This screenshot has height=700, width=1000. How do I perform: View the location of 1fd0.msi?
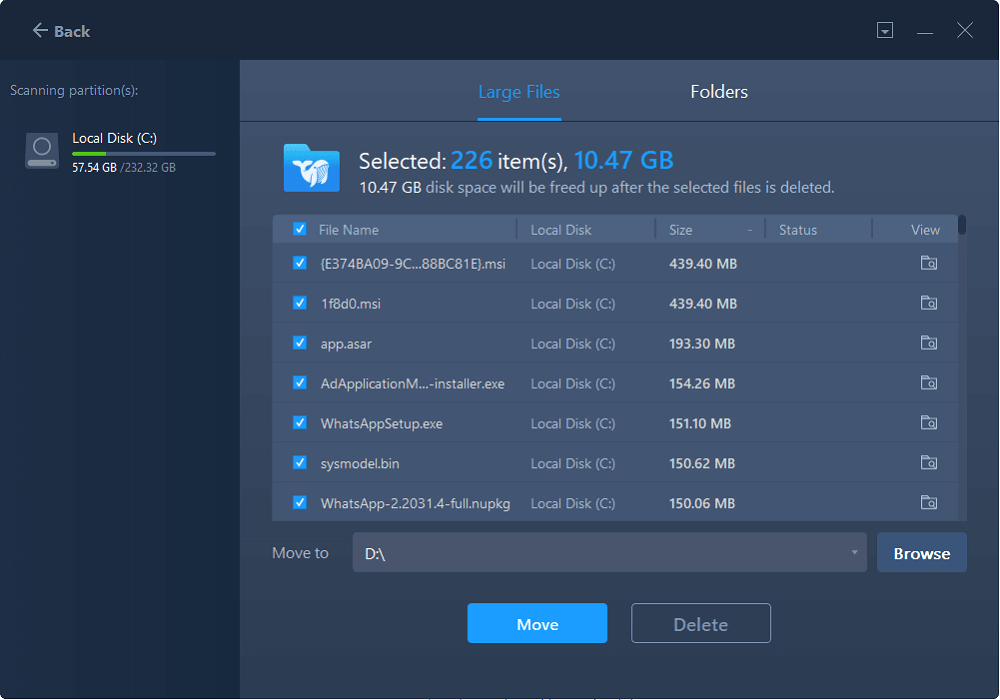click(929, 303)
